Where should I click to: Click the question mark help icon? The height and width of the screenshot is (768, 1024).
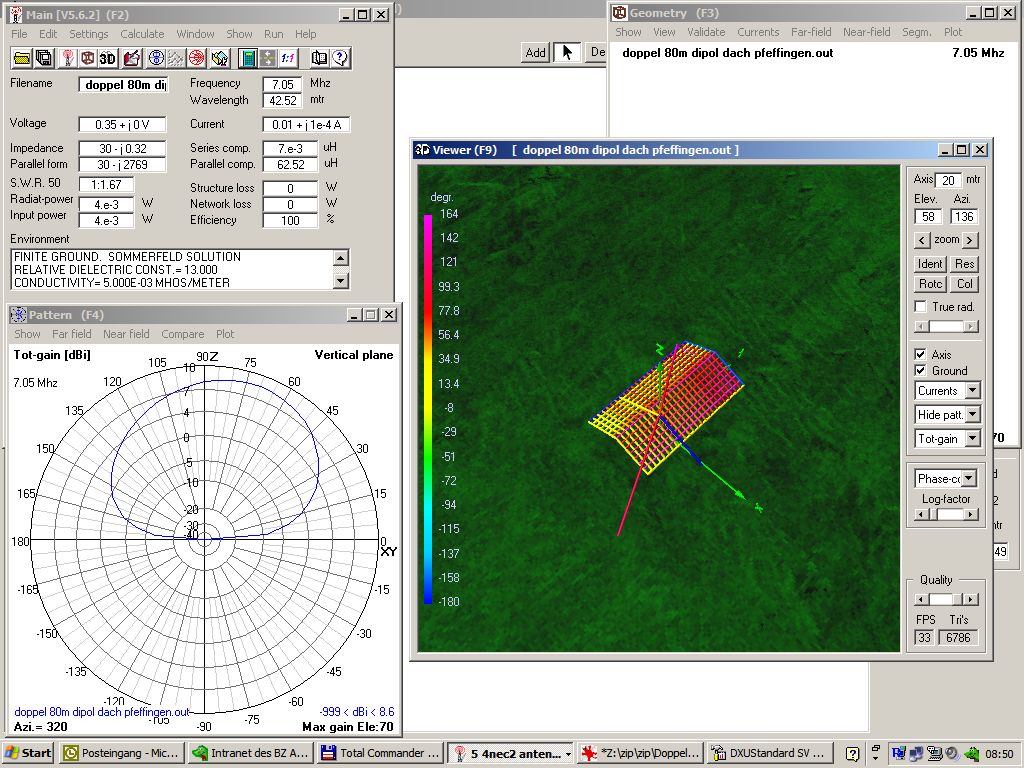[340, 58]
